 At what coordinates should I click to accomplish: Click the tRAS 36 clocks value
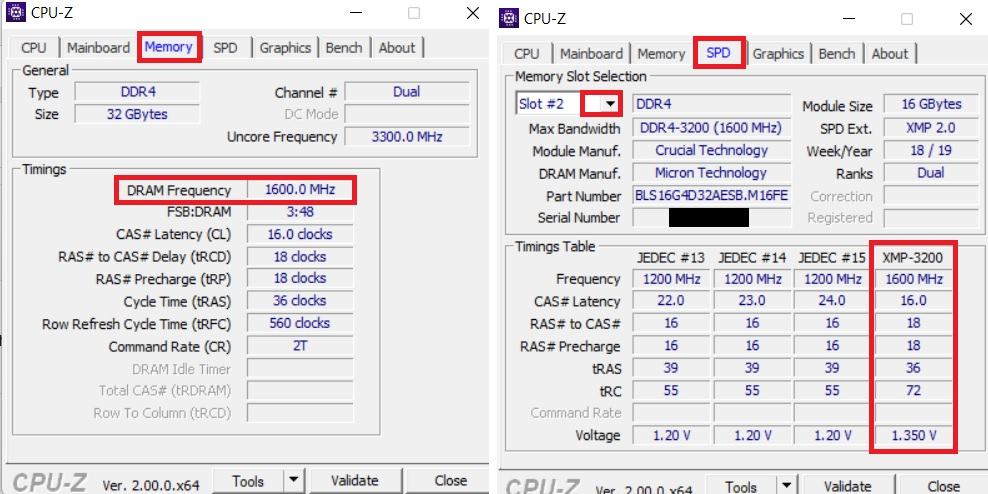[300, 301]
